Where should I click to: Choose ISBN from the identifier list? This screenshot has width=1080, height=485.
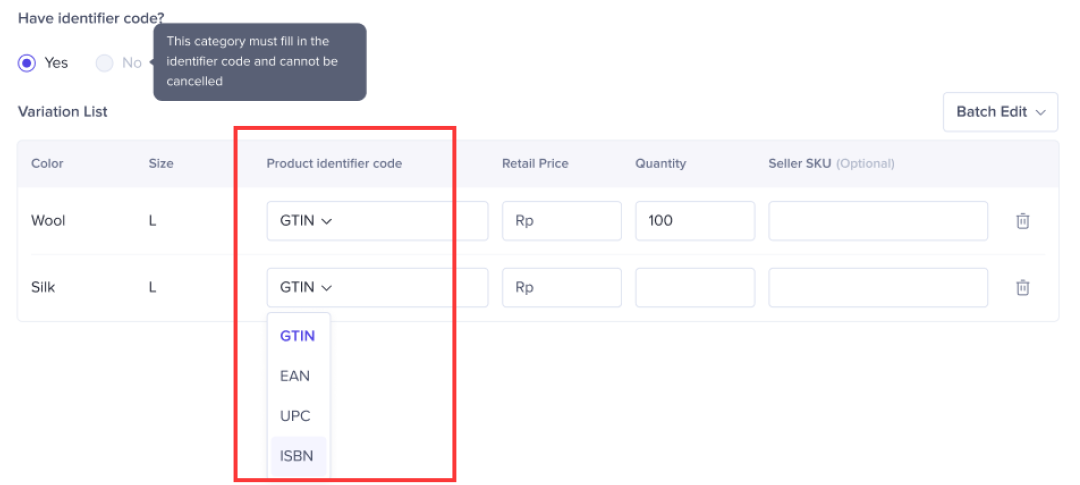298,456
